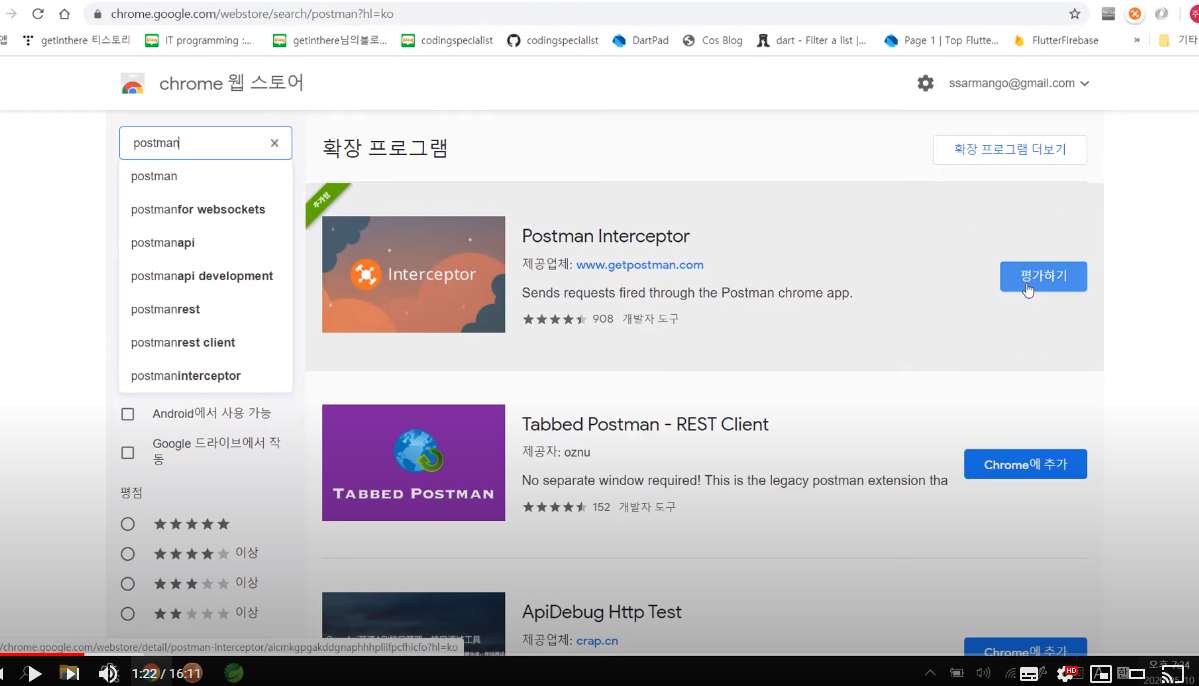Screen dimensions: 1199x686
Task: Open the 기타 bookmarks folder
Action: pos(1178,41)
